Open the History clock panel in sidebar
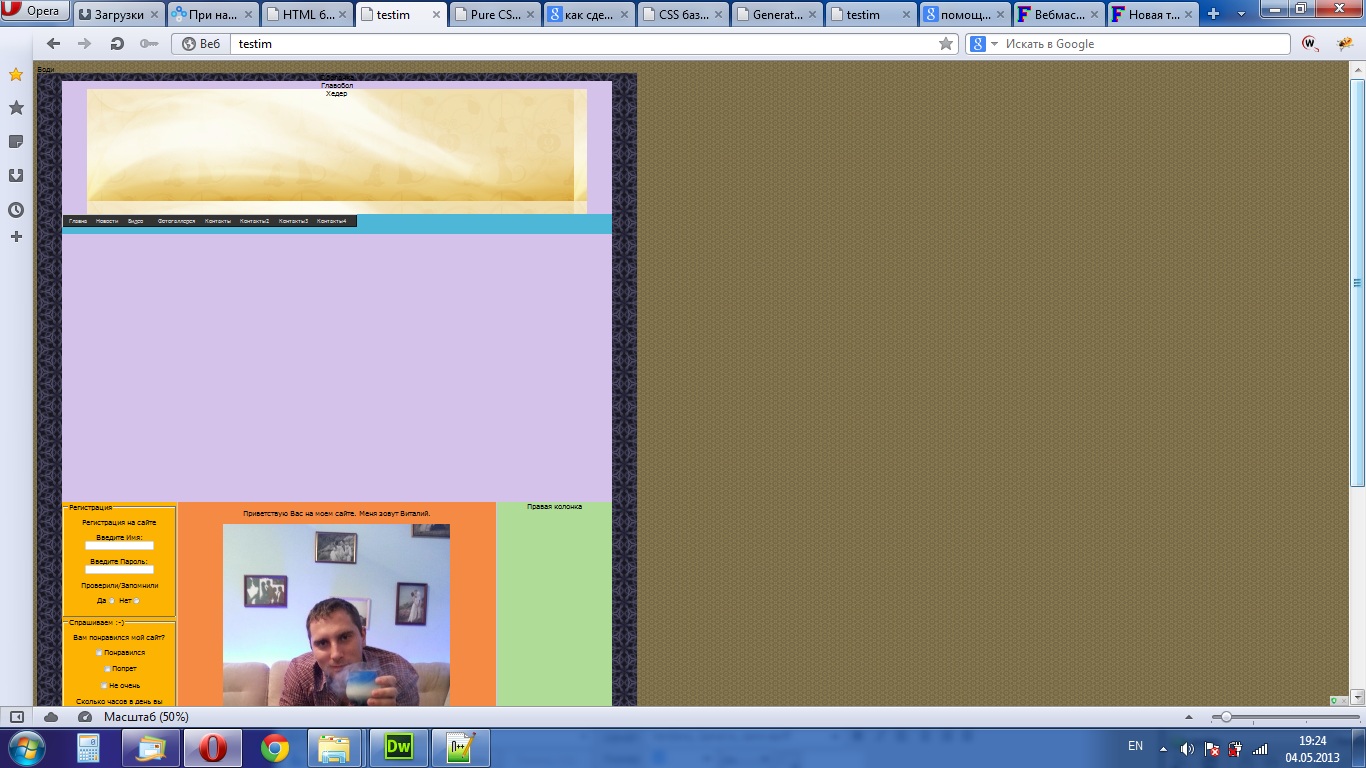This screenshot has width=1366, height=768. click(16, 210)
